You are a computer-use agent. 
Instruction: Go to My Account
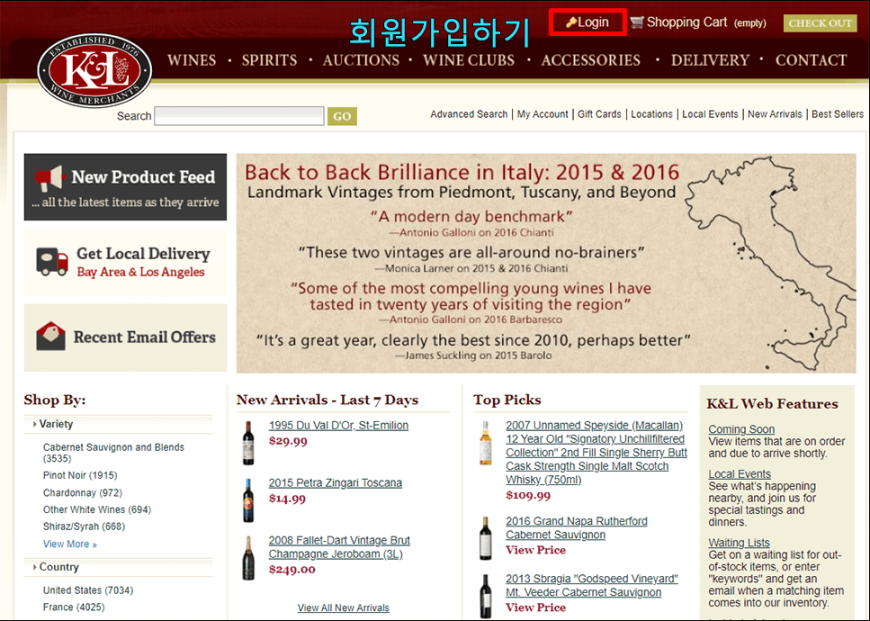coord(543,114)
